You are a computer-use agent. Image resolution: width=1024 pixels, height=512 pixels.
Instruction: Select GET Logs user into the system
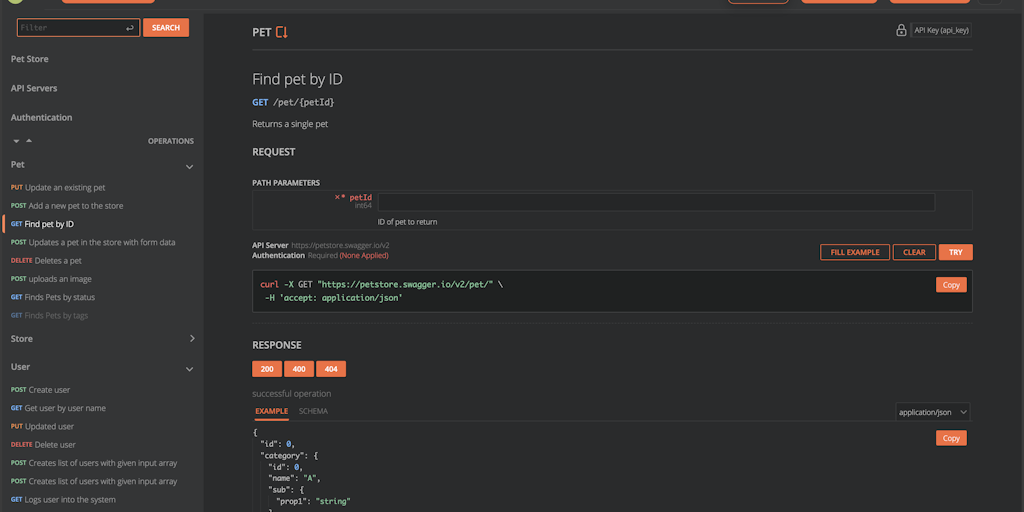63,500
